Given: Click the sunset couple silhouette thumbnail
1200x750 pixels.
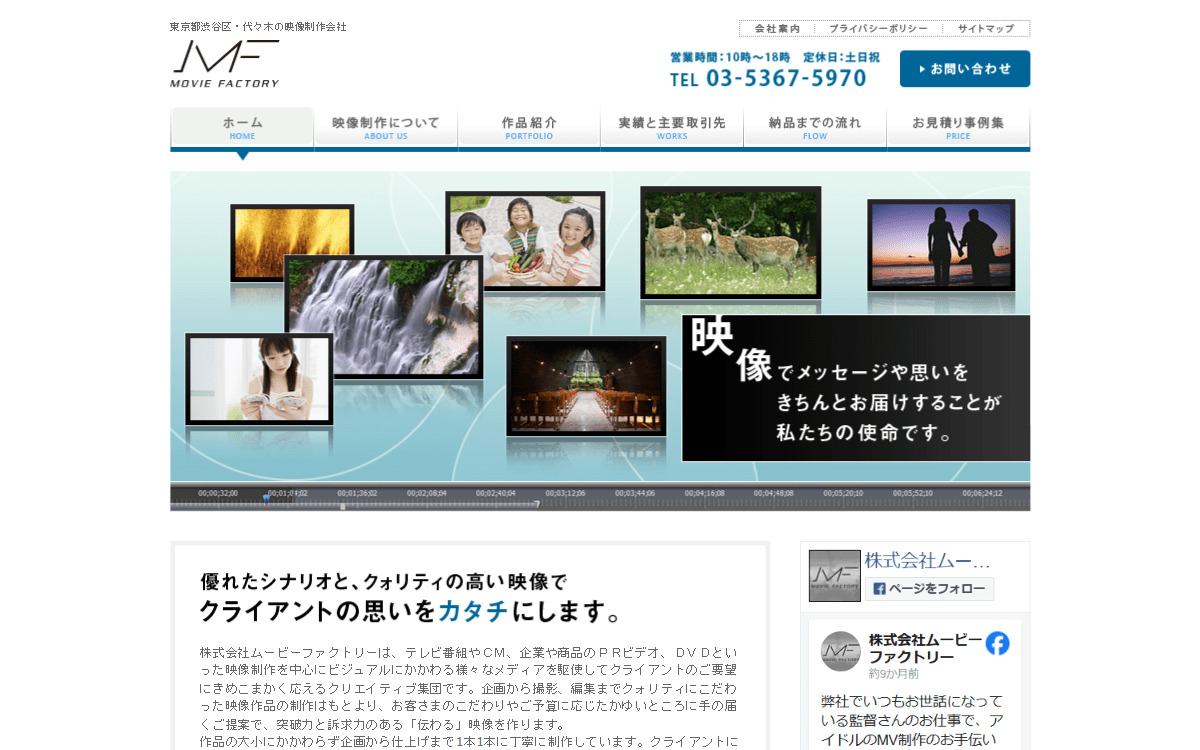Looking at the screenshot, I should click(941, 246).
